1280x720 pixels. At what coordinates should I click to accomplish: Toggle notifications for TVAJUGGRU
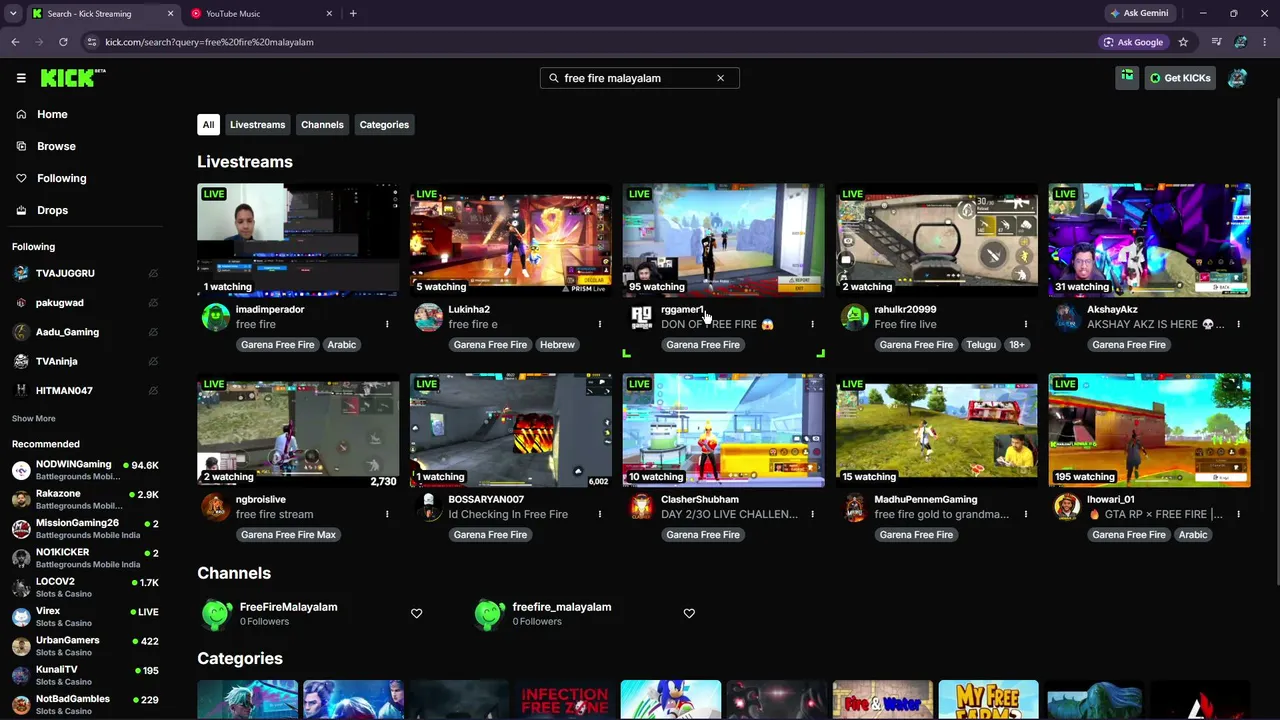coord(153,273)
